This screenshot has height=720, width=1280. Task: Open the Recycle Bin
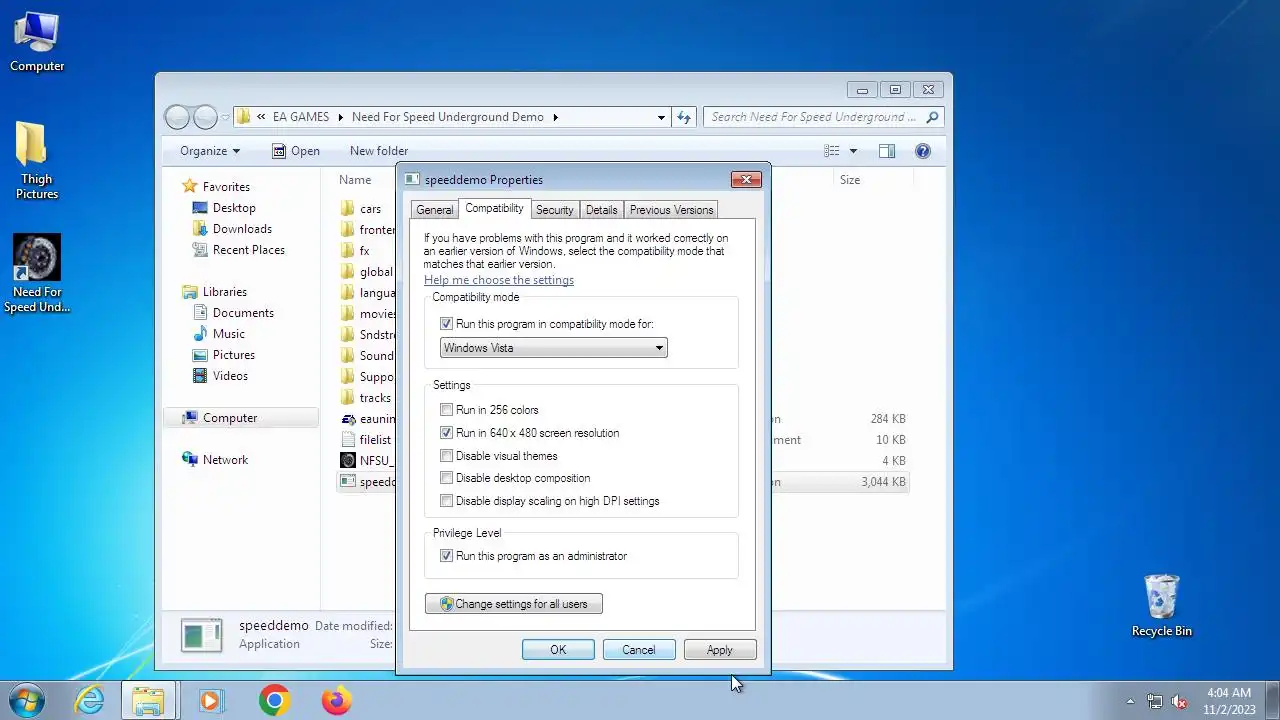[1161, 605]
